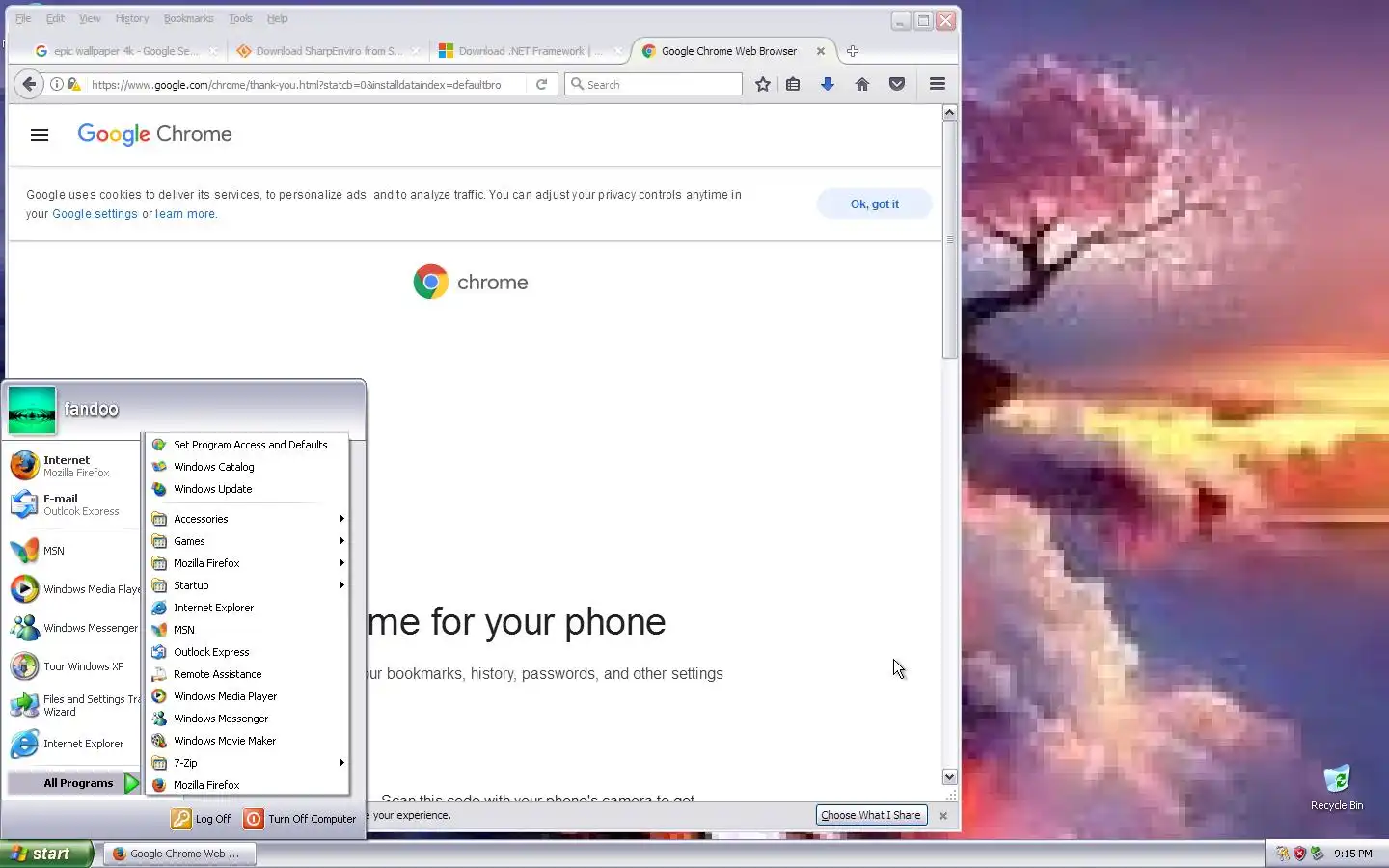The width and height of the screenshot is (1389, 868).
Task: Launch Mozilla Firefox from bottom of programs list
Action: tap(247, 785)
